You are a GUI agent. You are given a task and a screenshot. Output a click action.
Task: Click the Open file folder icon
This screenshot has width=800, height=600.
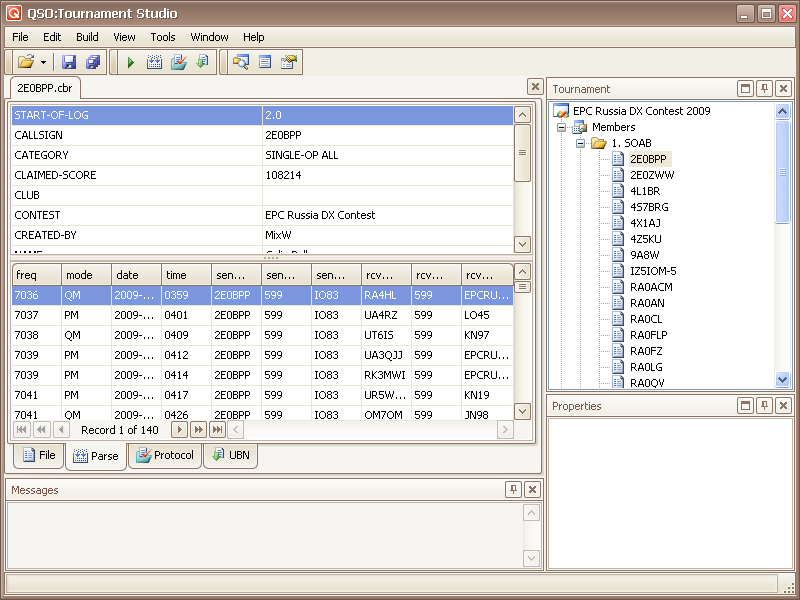(25, 62)
